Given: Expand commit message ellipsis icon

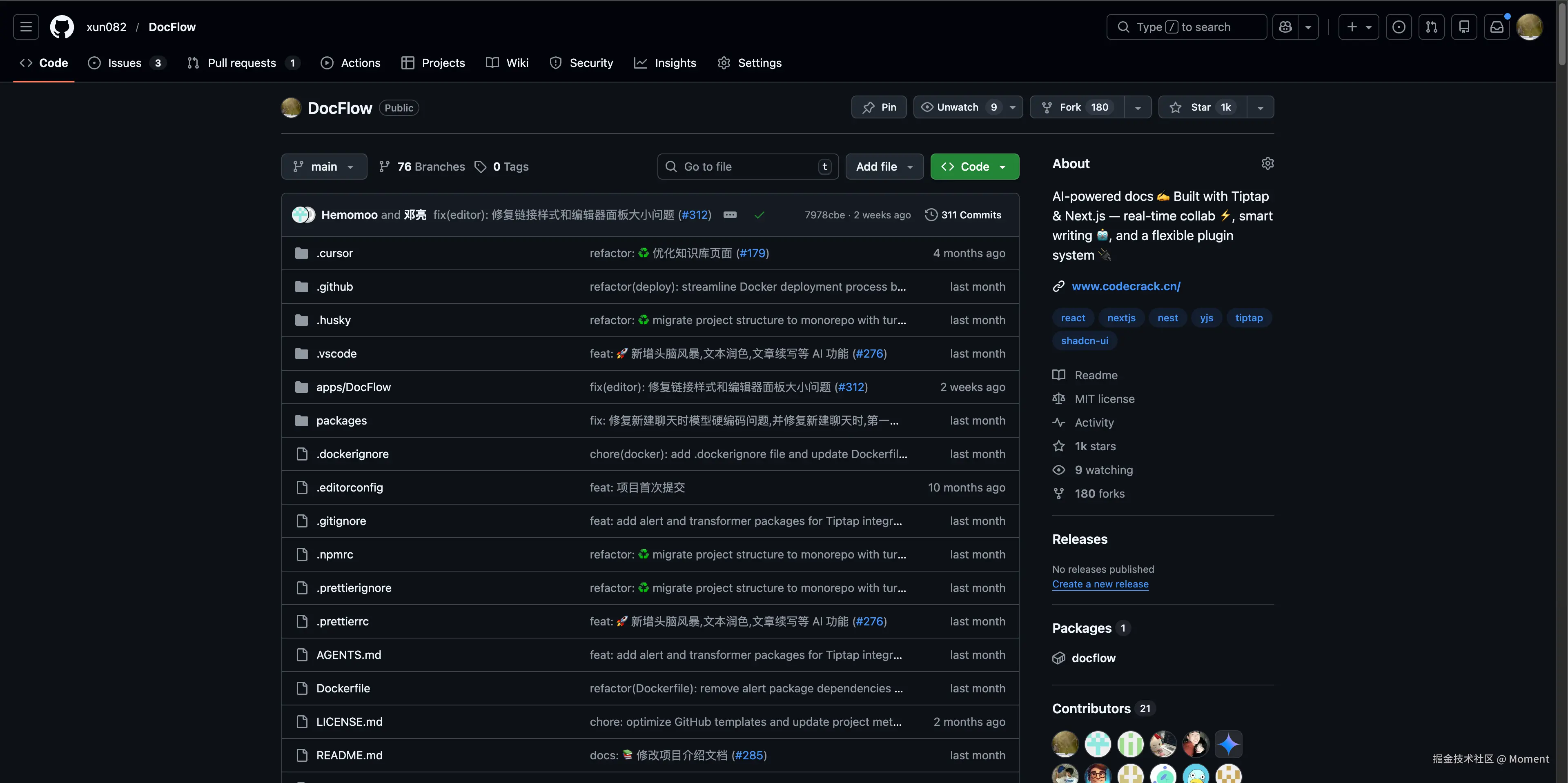Looking at the screenshot, I should point(730,215).
